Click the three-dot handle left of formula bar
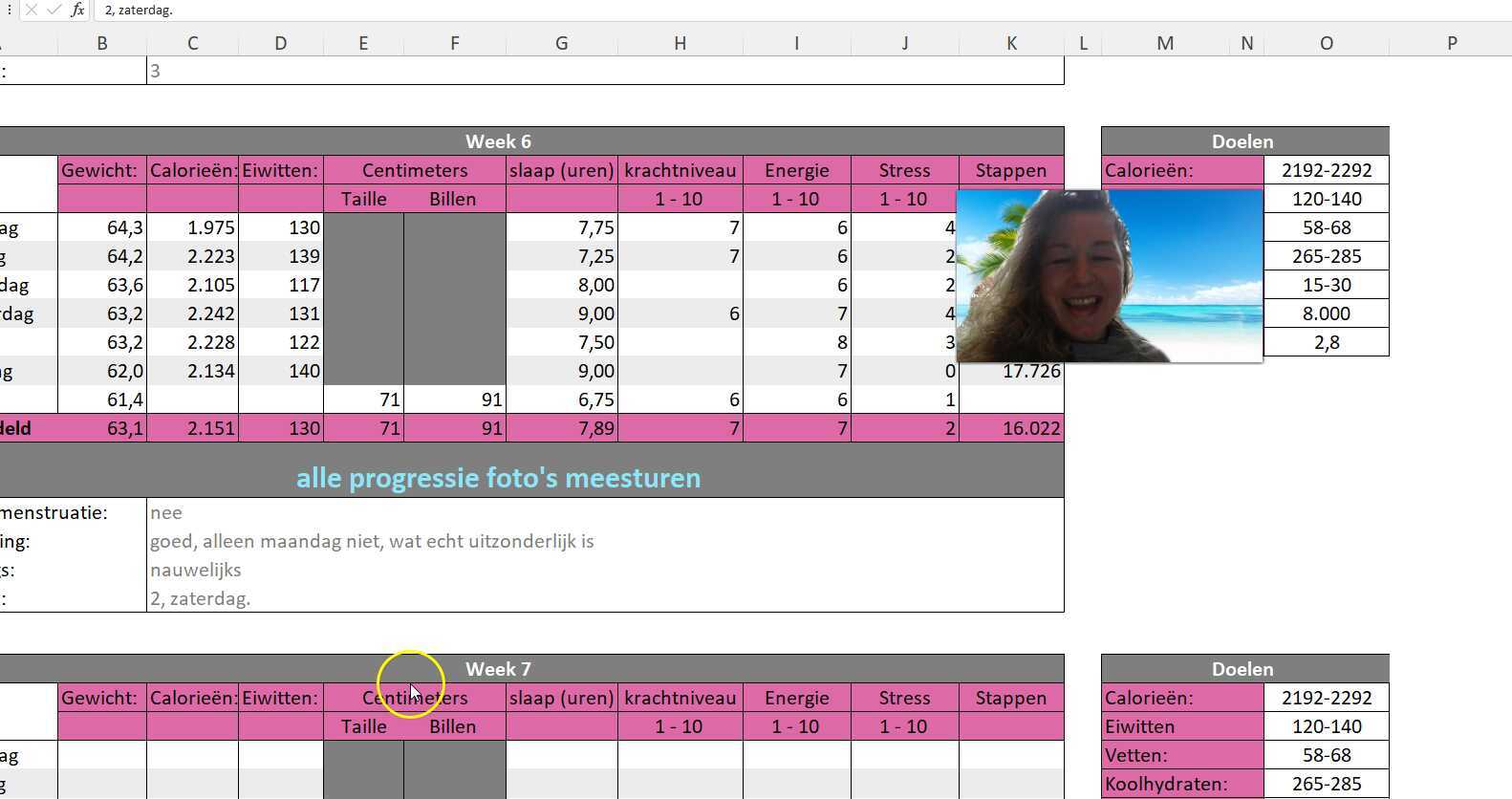The width and height of the screenshot is (1512, 799). 9,10
